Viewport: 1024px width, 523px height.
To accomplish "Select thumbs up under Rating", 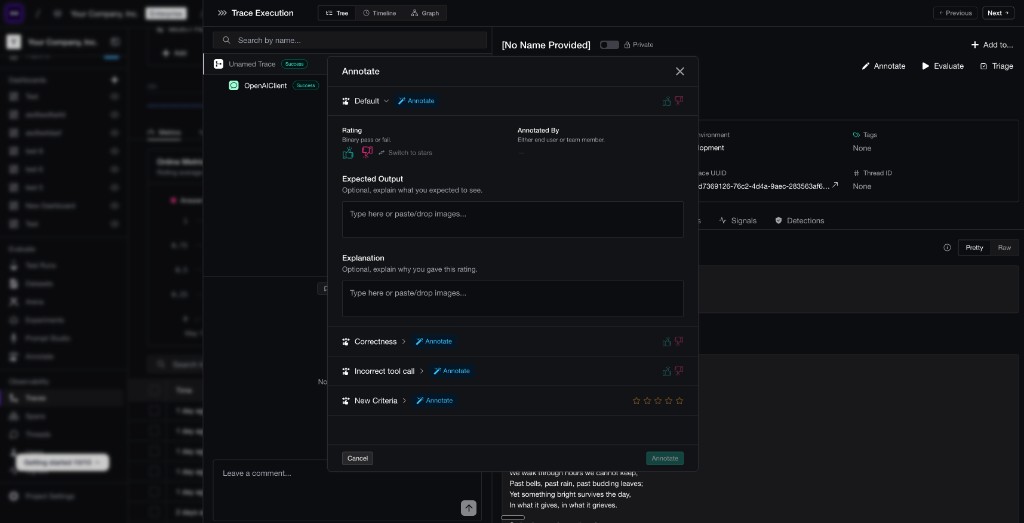I will click(348, 152).
